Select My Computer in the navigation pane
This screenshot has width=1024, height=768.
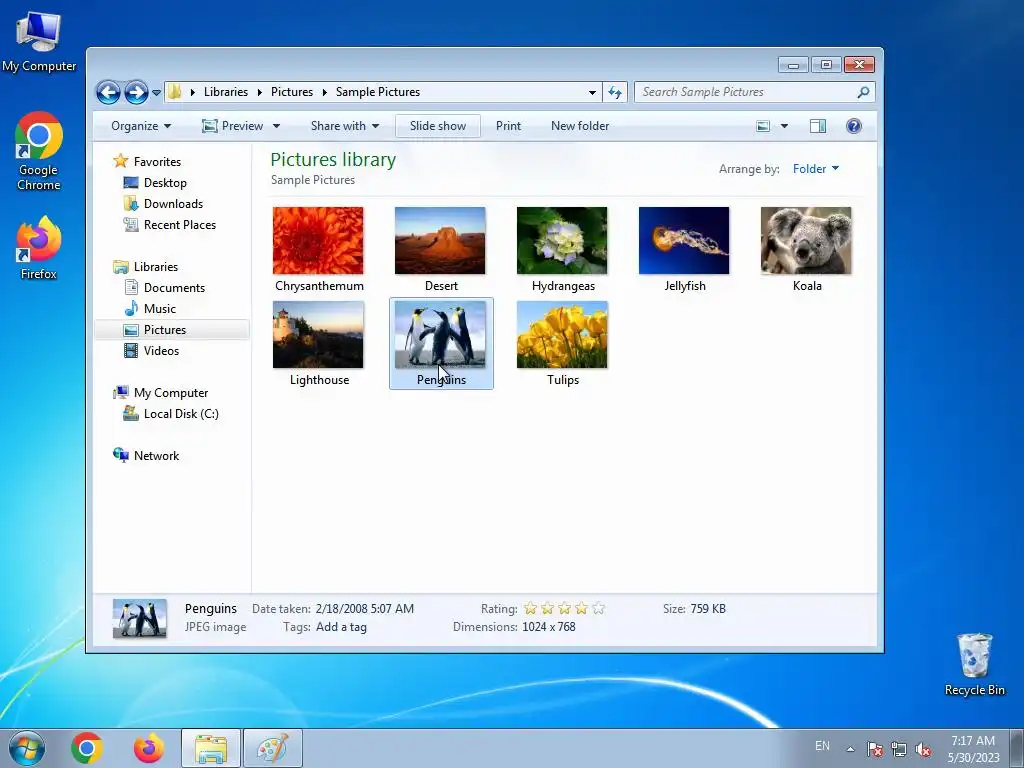tap(170, 393)
